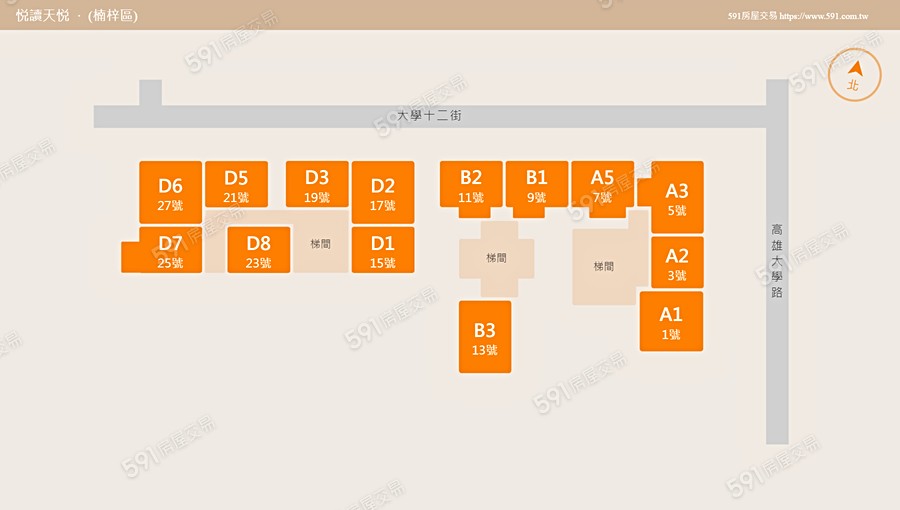Select unit D1 at 15號

pyautogui.click(x=382, y=251)
